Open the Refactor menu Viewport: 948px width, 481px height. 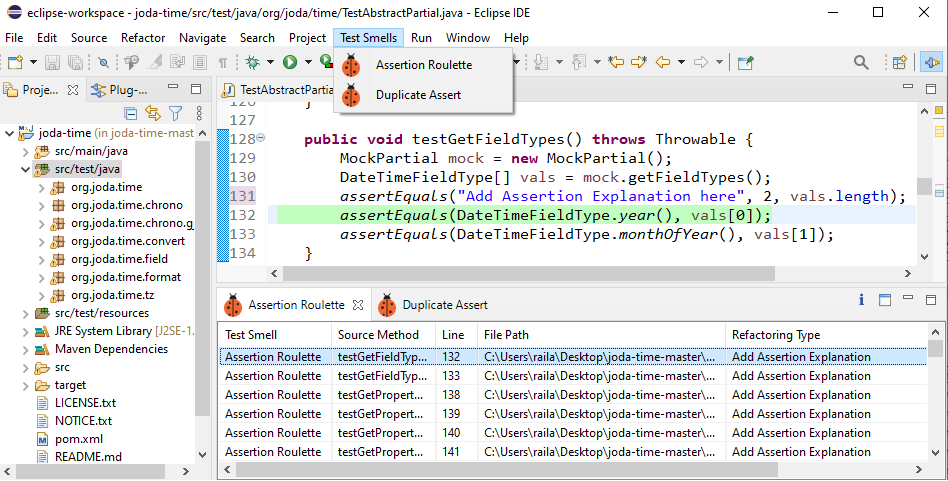pyautogui.click(x=143, y=37)
